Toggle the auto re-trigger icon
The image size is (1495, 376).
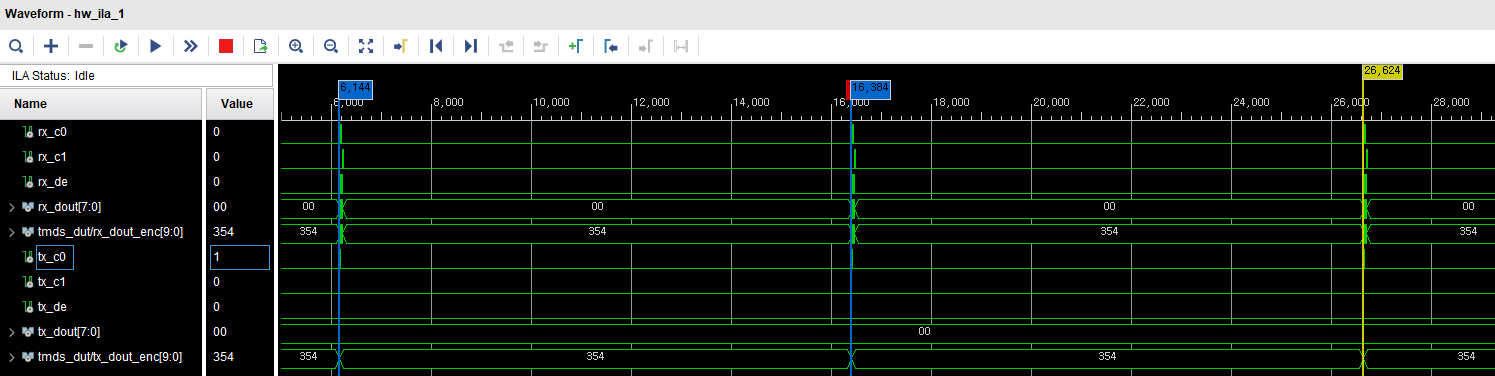[121, 46]
